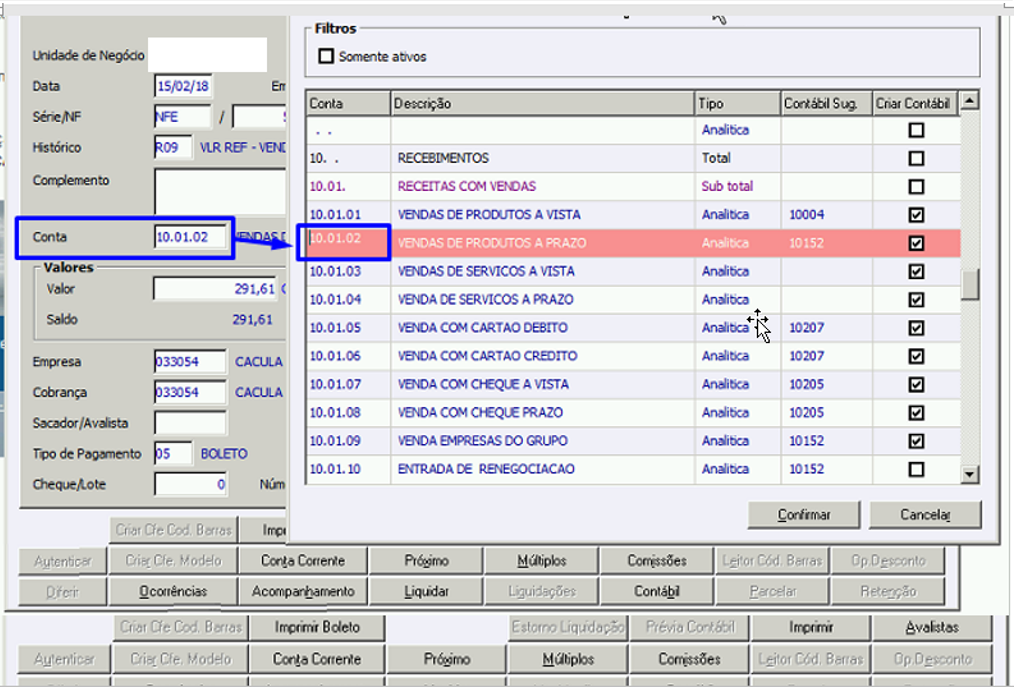Select the 10207 value for VENDA COM CARTAO CREDITO

pyautogui.click(x=806, y=356)
